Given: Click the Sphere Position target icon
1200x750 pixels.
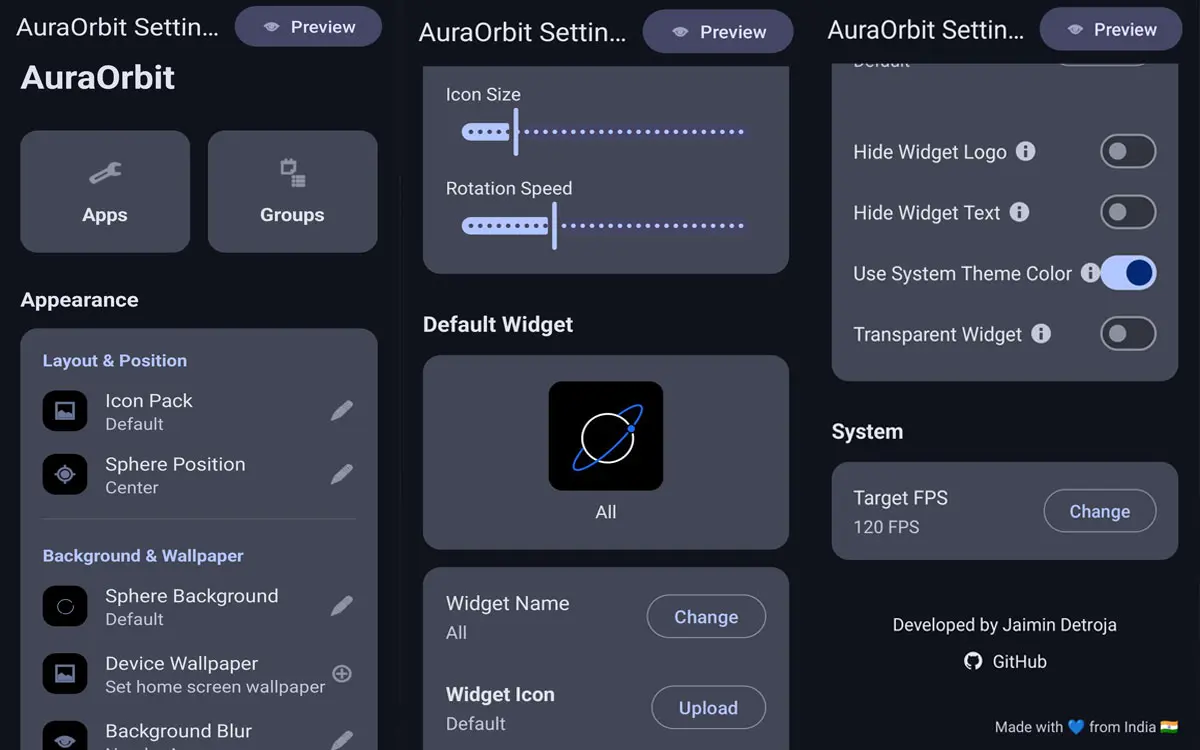Looking at the screenshot, I should 65,474.
